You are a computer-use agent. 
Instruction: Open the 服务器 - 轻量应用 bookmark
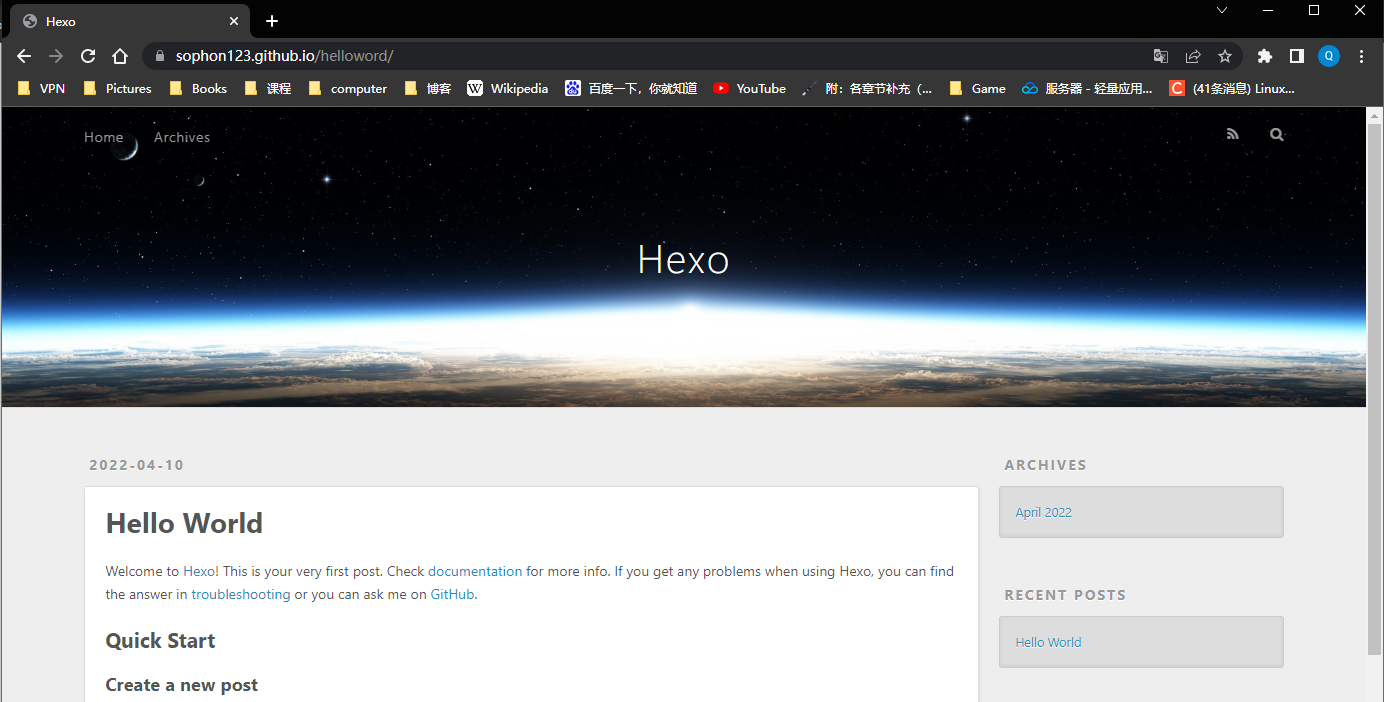[x=1087, y=88]
